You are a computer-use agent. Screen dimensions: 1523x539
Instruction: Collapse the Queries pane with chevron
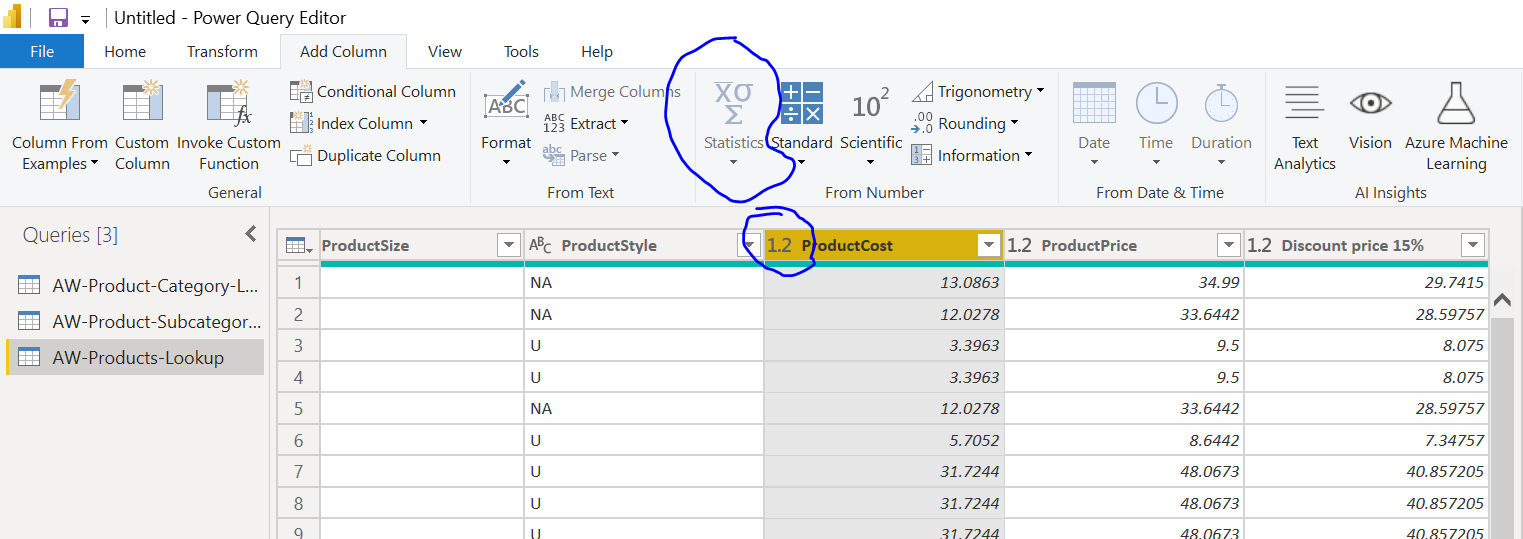coord(251,234)
